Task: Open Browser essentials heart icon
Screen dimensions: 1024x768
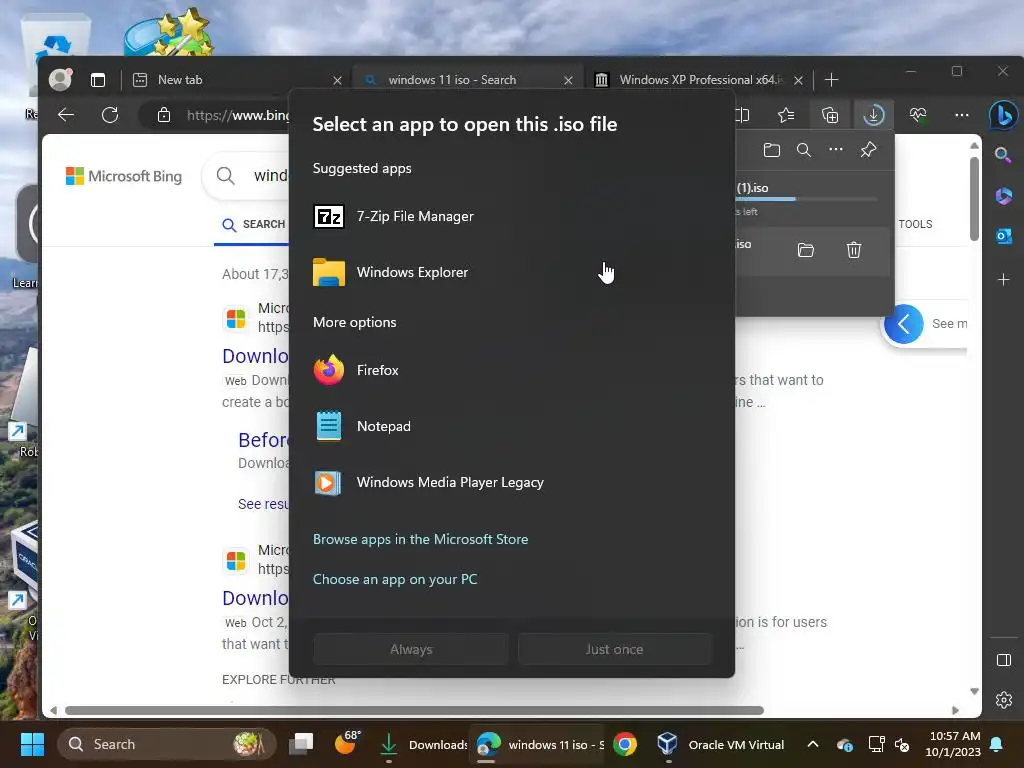Action: [x=918, y=116]
